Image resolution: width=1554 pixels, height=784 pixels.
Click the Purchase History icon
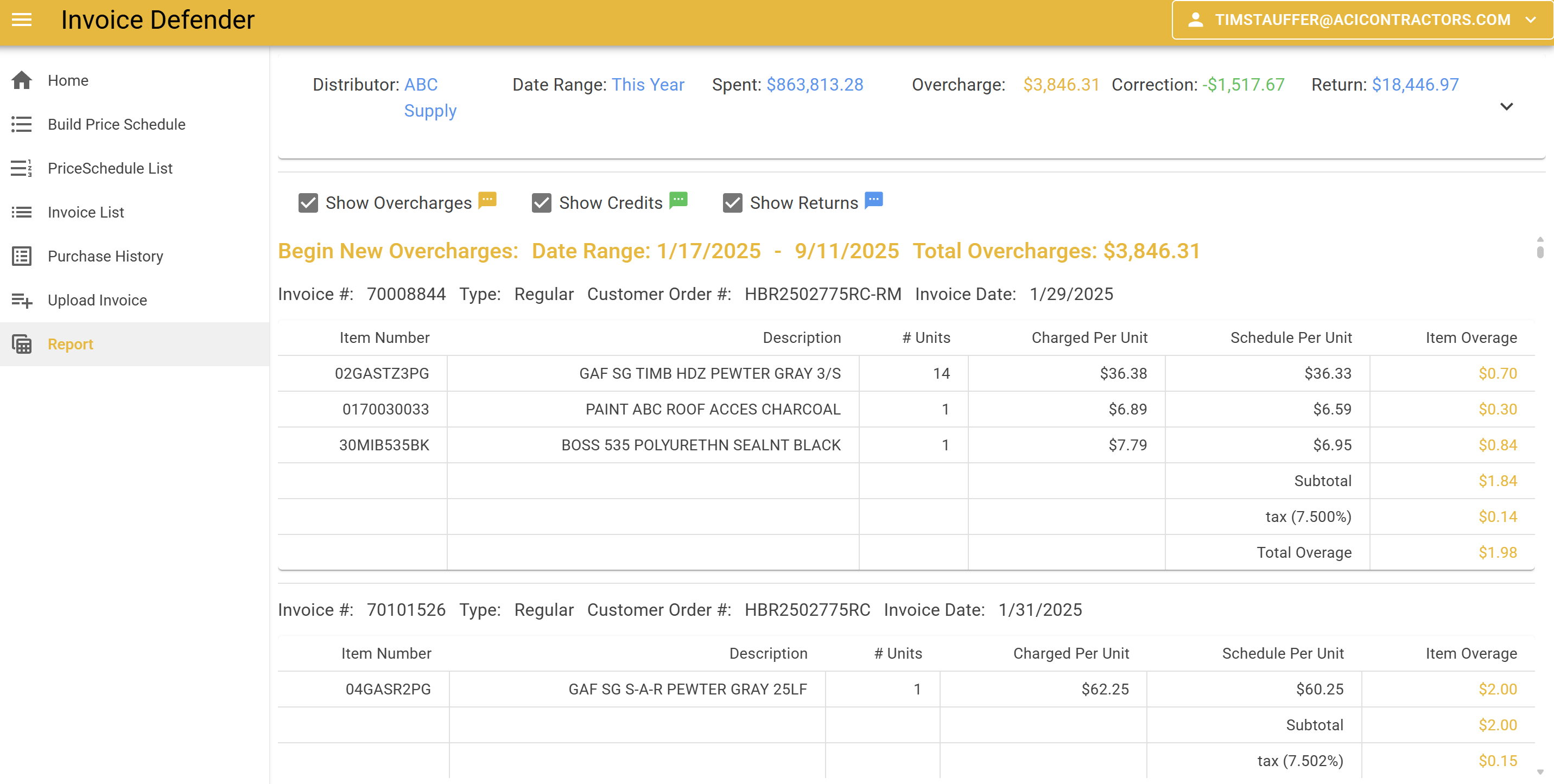pyautogui.click(x=22, y=256)
